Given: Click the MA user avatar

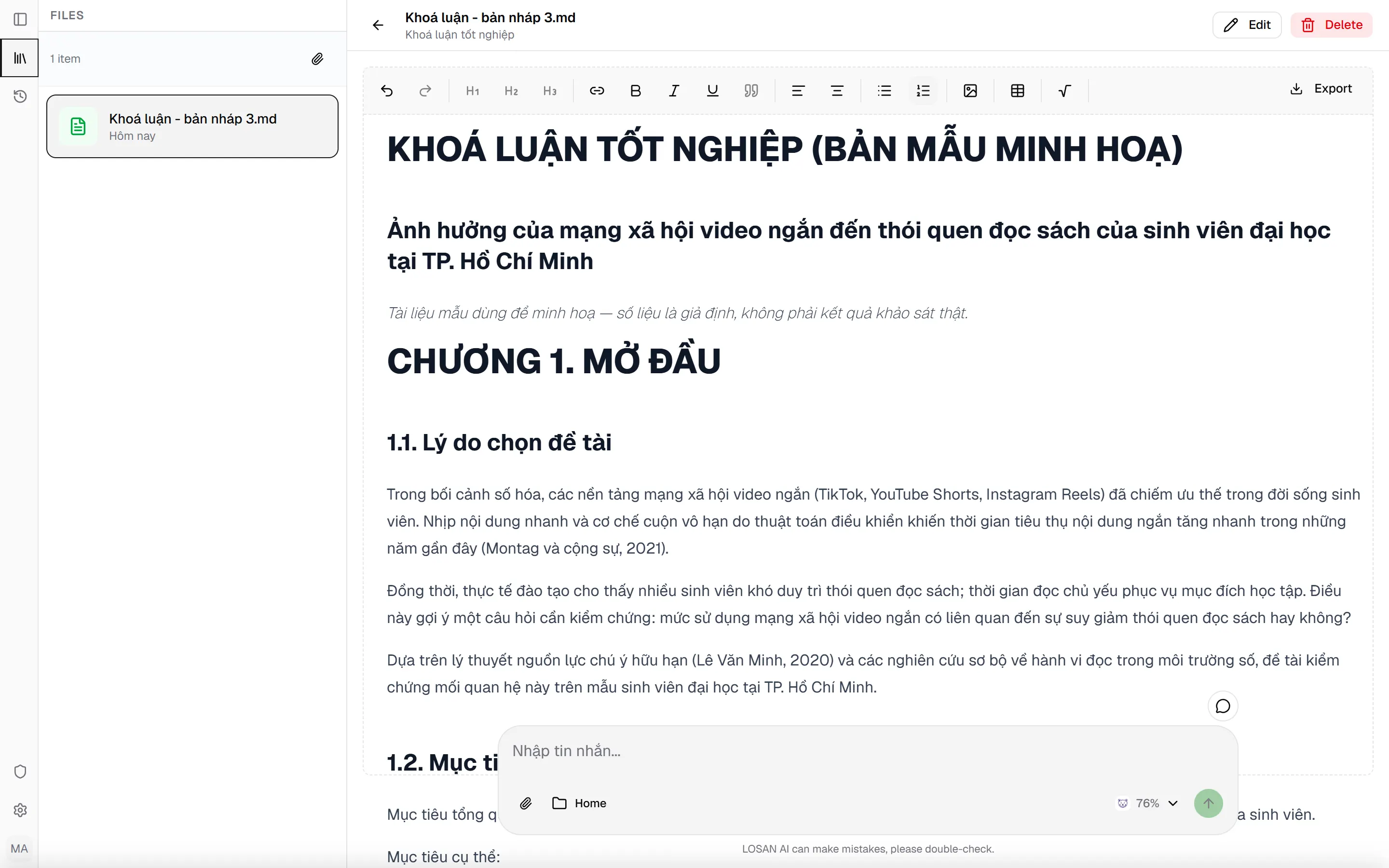Looking at the screenshot, I should (x=19, y=849).
